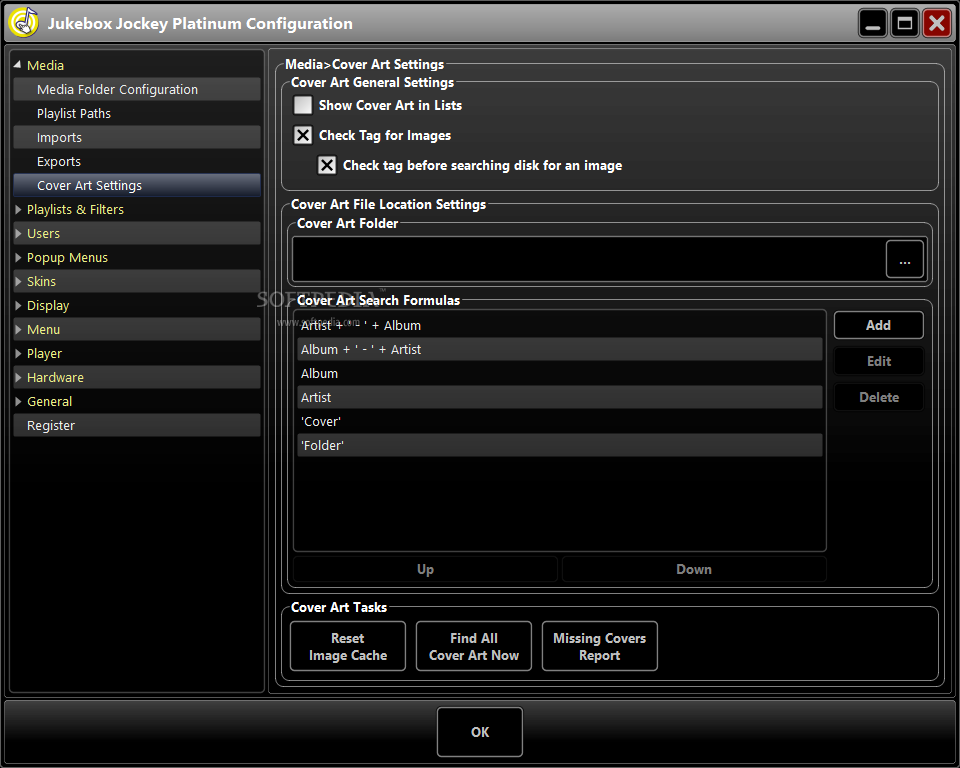Expand the Player section arrow
Screen dimensions: 960x768
(18, 353)
